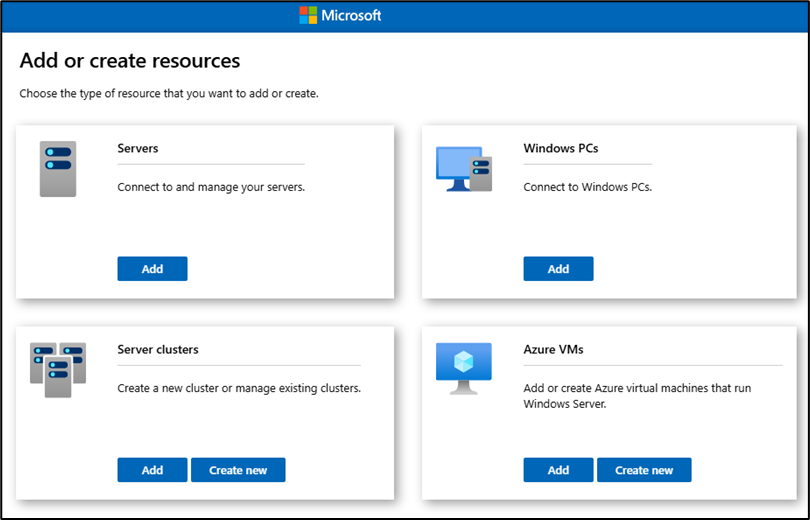Click the Server clusters triple-server icon
Viewport: 810px width, 520px height.
click(x=57, y=370)
